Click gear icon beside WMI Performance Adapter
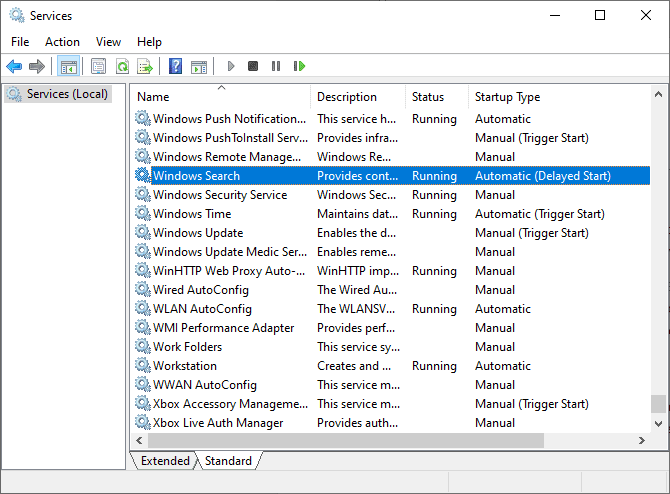 coord(143,327)
